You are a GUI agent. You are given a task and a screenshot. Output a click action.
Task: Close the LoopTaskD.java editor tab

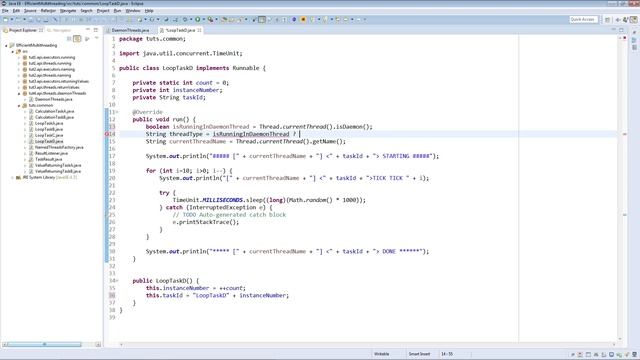[199, 30]
